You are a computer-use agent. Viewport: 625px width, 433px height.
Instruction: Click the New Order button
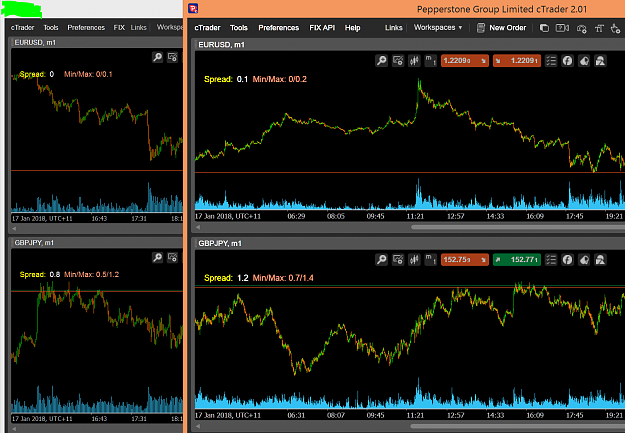point(501,28)
